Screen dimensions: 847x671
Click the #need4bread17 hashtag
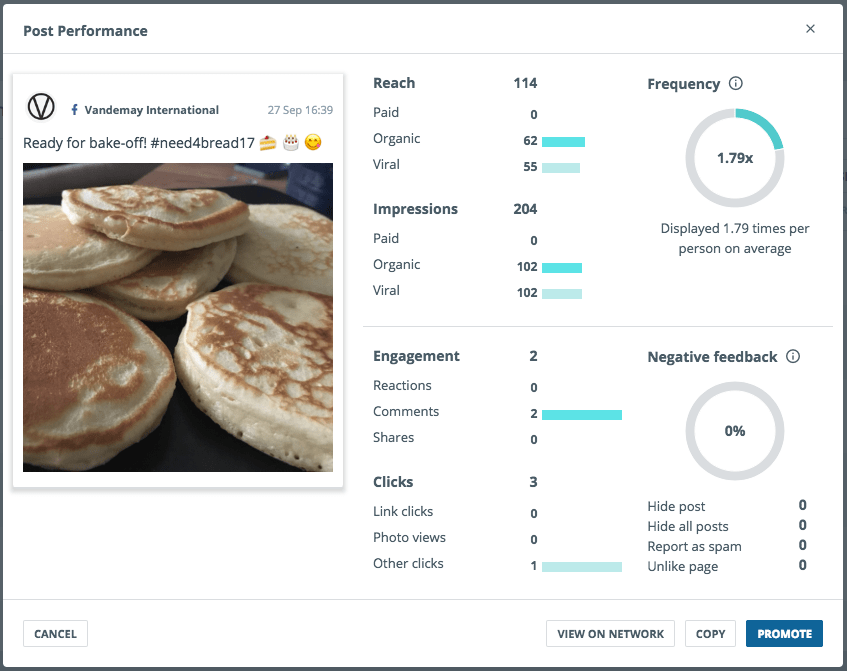[x=203, y=143]
